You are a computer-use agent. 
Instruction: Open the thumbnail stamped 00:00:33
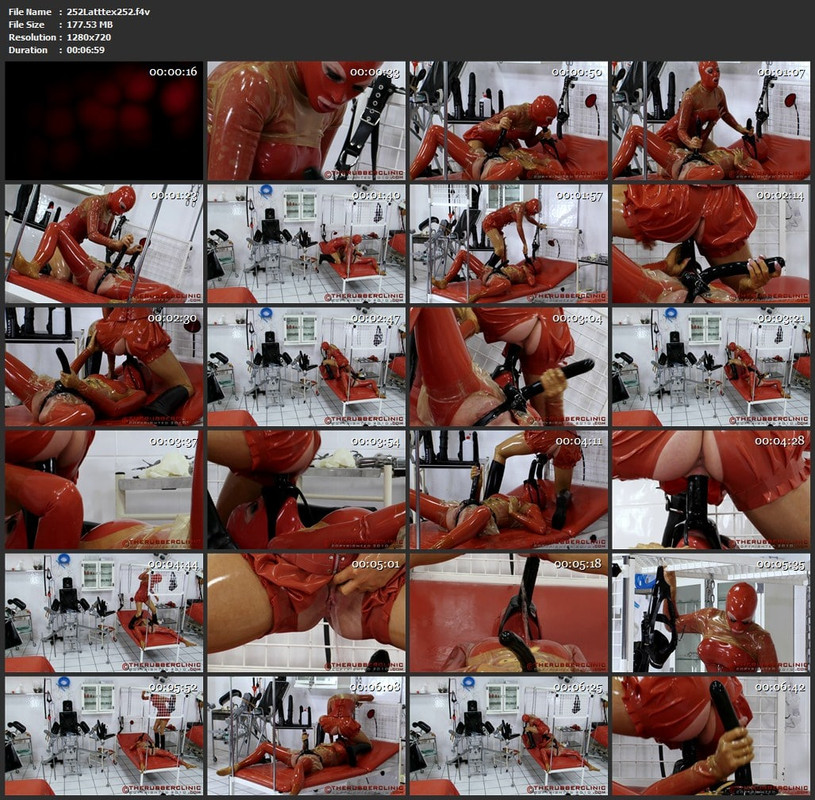click(306, 121)
